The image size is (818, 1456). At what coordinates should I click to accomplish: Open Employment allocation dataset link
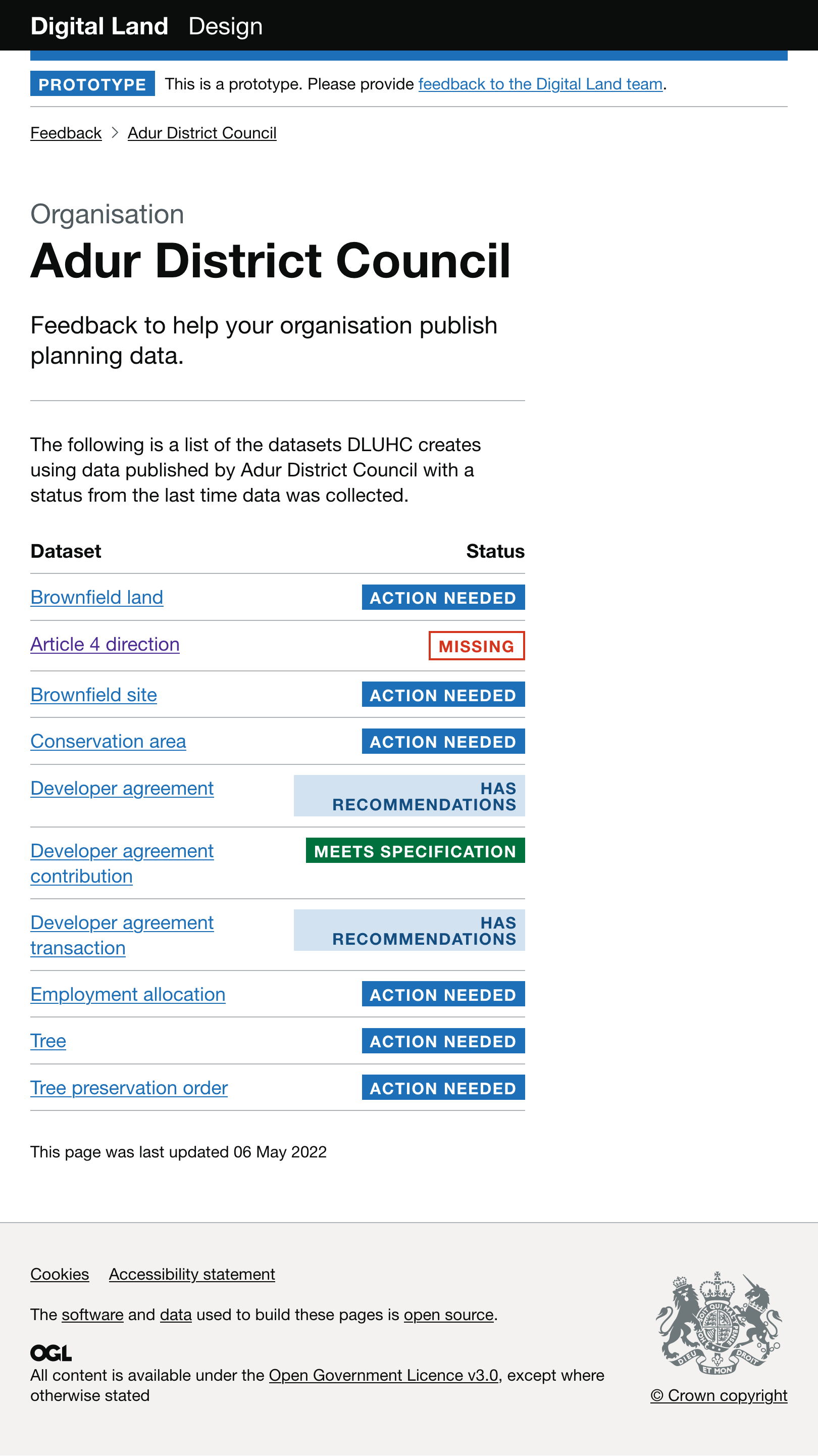pyautogui.click(x=128, y=994)
